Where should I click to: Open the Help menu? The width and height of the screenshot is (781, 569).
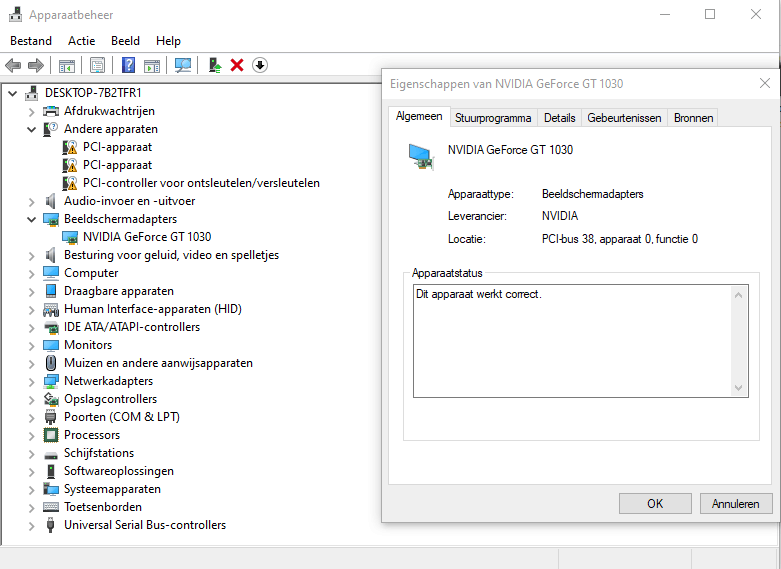pos(168,41)
